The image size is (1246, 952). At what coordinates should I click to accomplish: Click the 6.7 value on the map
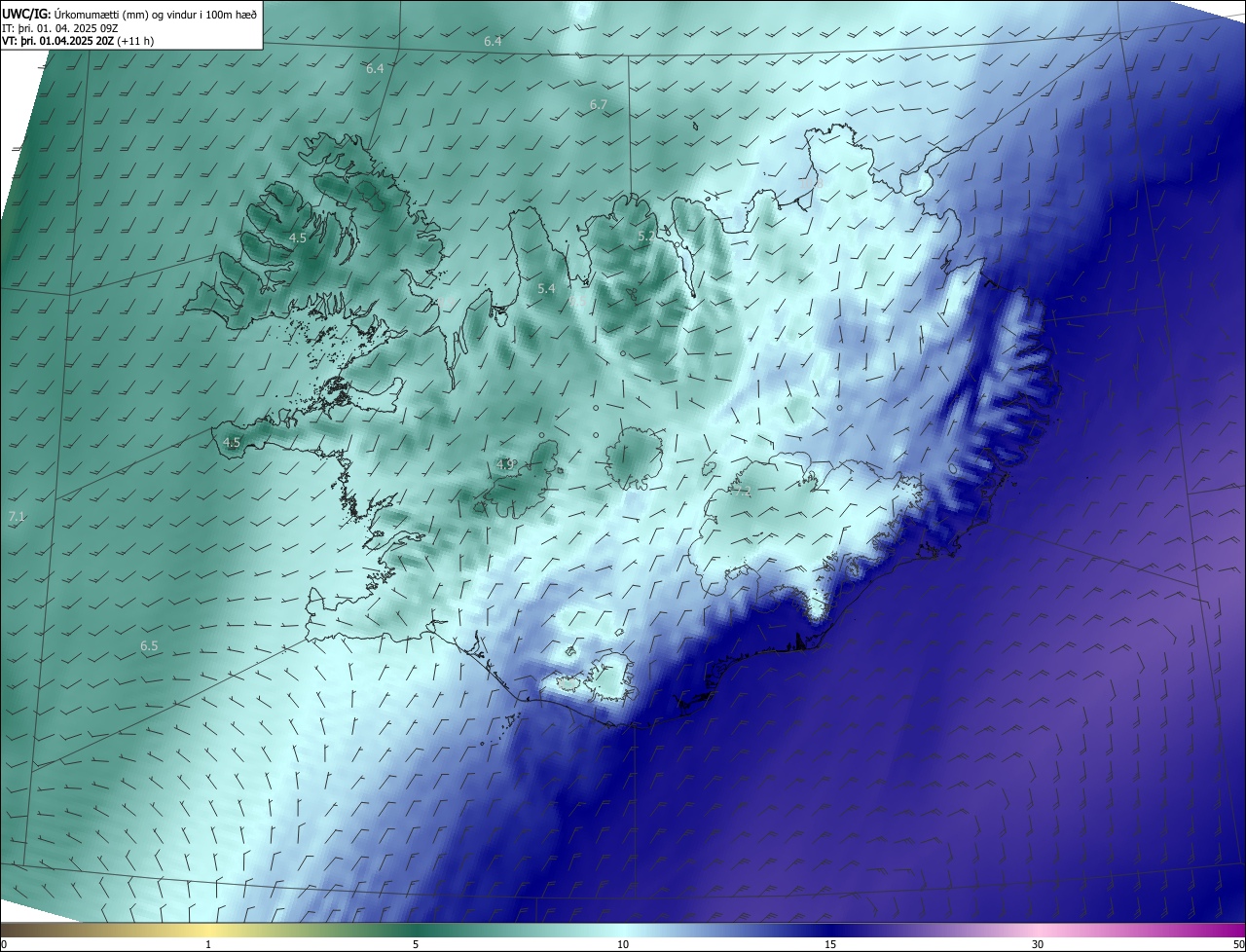click(599, 104)
